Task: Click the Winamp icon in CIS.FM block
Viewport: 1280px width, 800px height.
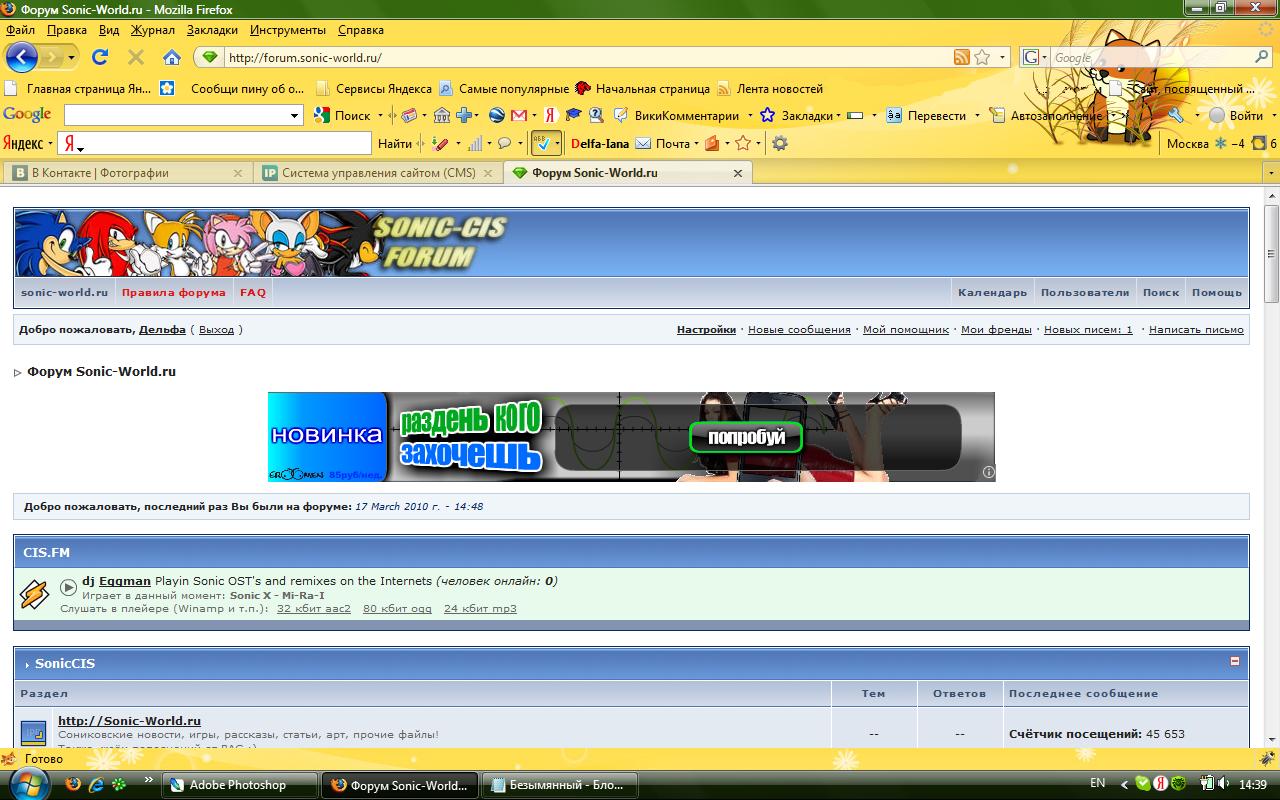Action: point(35,594)
